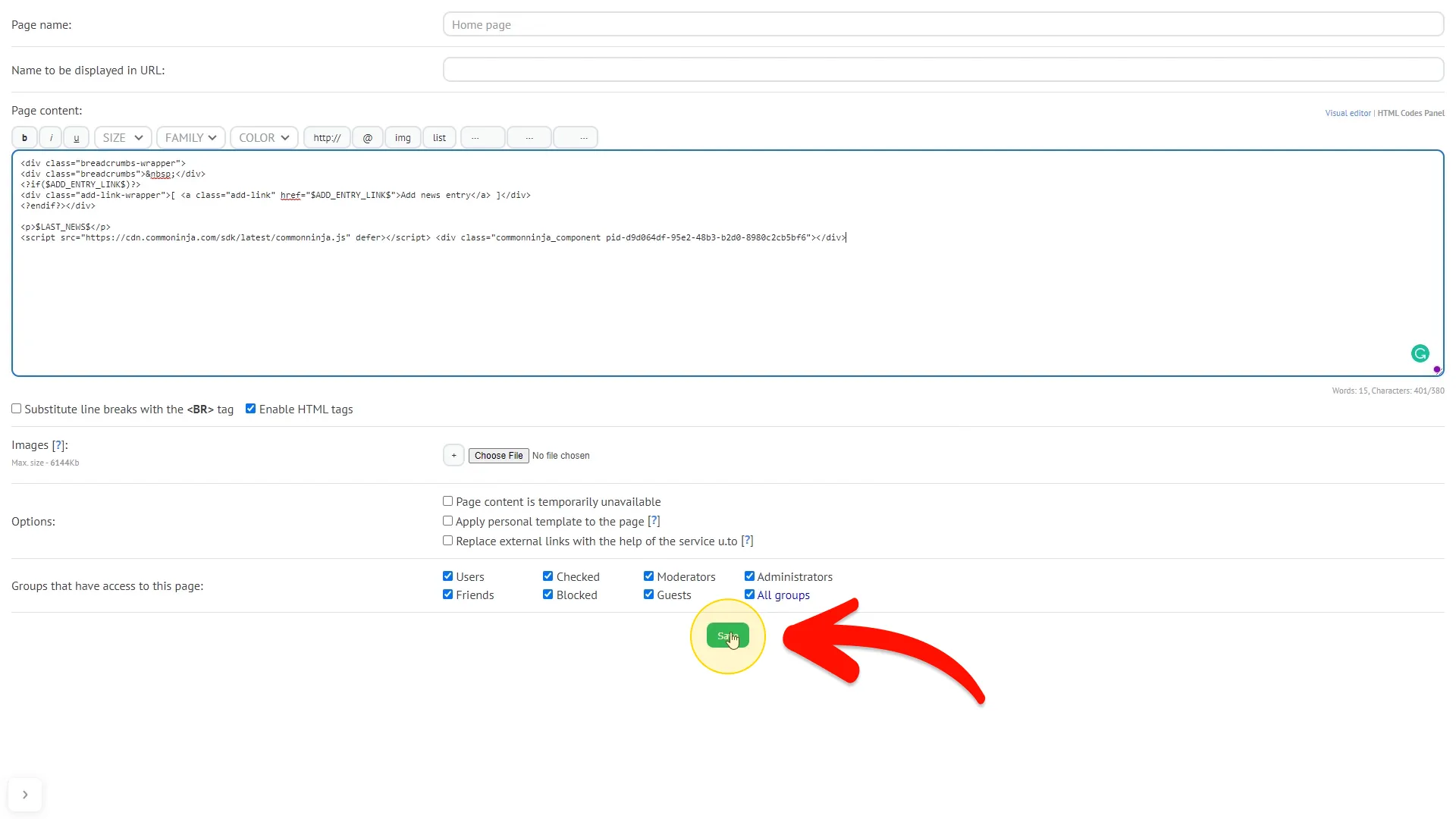1456x819 pixels.
Task: Uncheck the Friends group checkbox
Action: click(447, 595)
